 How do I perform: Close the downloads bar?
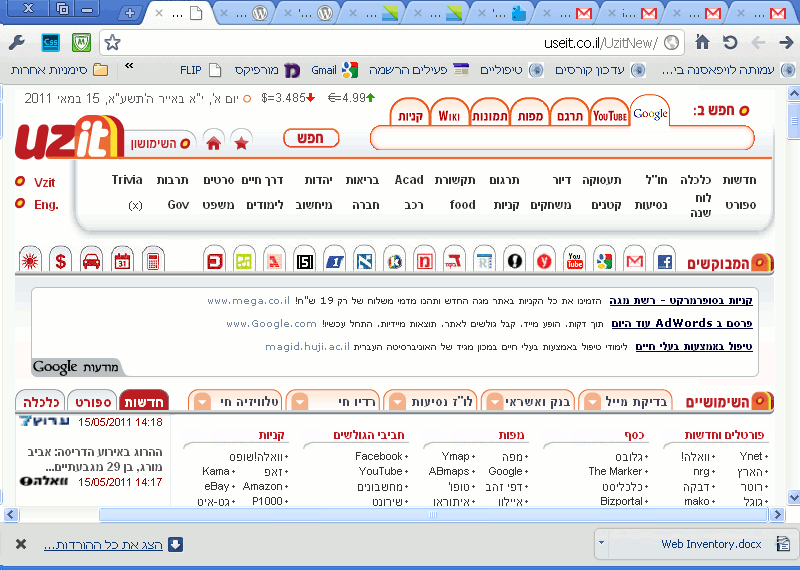tap(21, 544)
